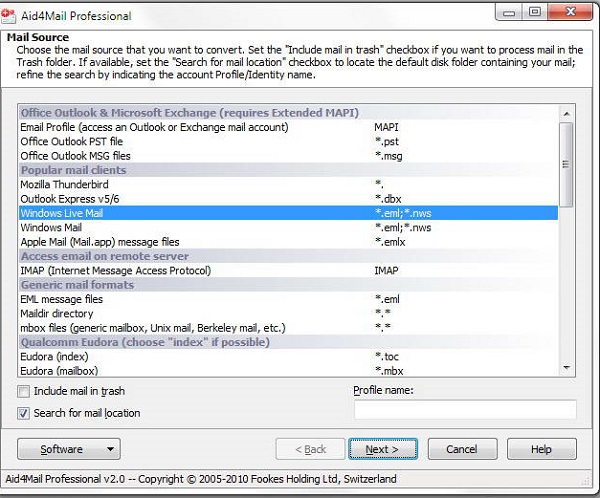The width and height of the screenshot is (600, 498).
Task: Click the Qualcomm Eudora group header
Action: (x=289, y=342)
